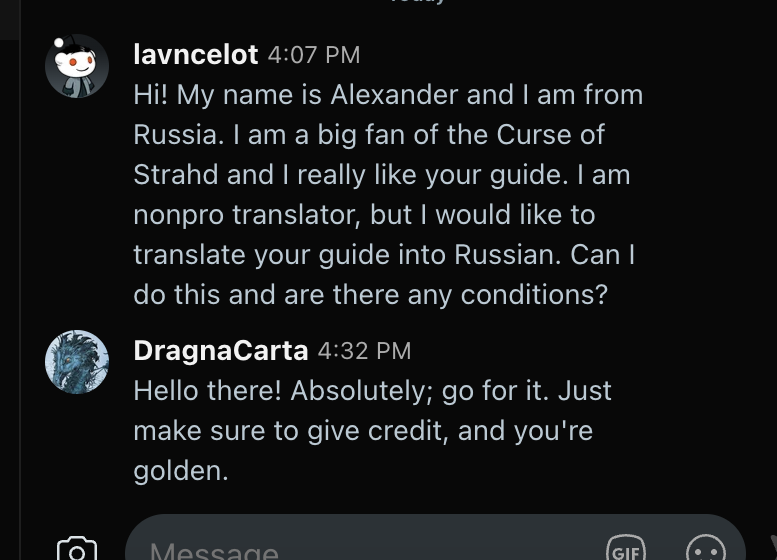The width and height of the screenshot is (777, 560).
Task: Click the 4:07 PM timestamp
Action: (314, 55)
